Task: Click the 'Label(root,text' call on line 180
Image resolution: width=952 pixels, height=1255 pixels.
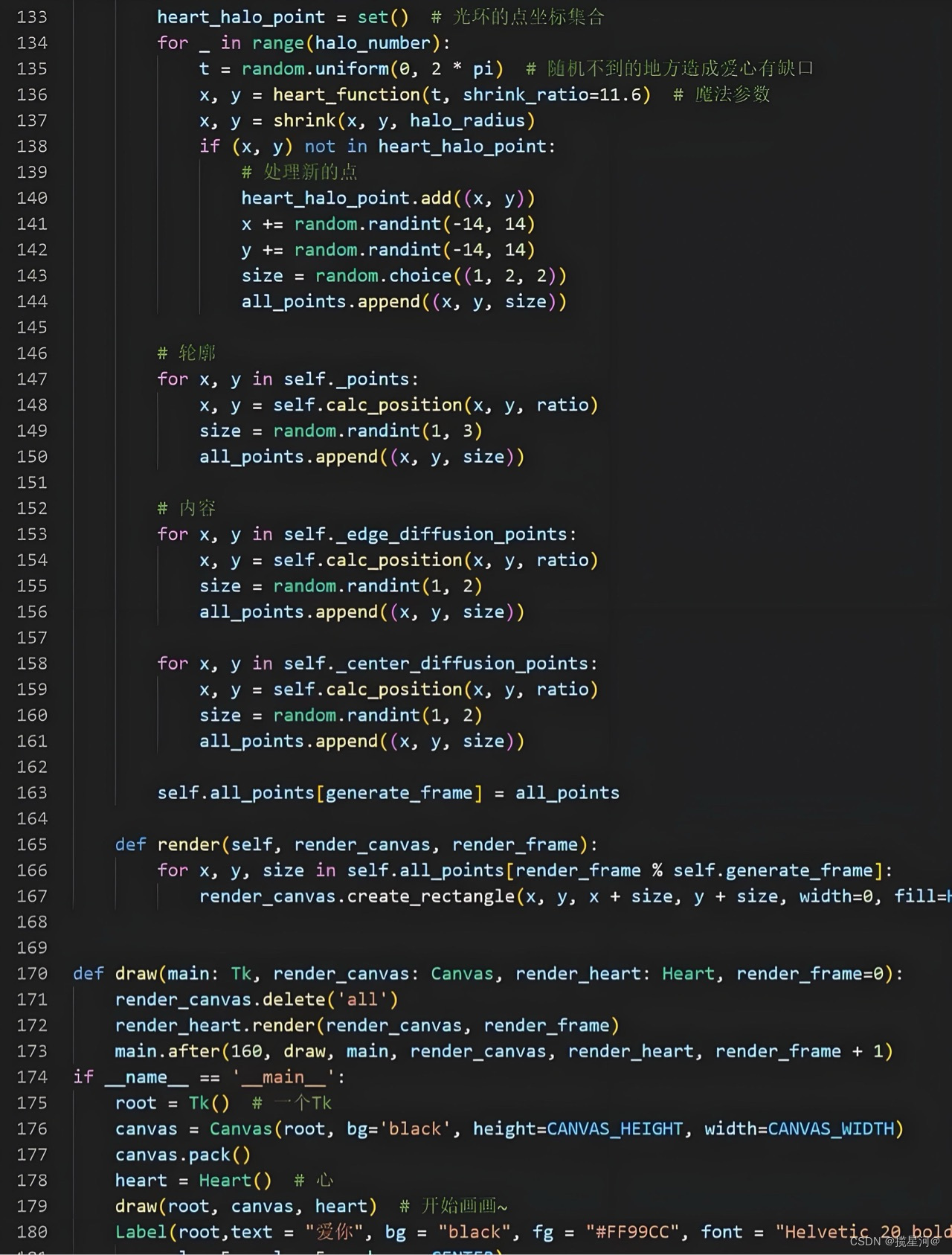Action: [x=193, y=1232]
